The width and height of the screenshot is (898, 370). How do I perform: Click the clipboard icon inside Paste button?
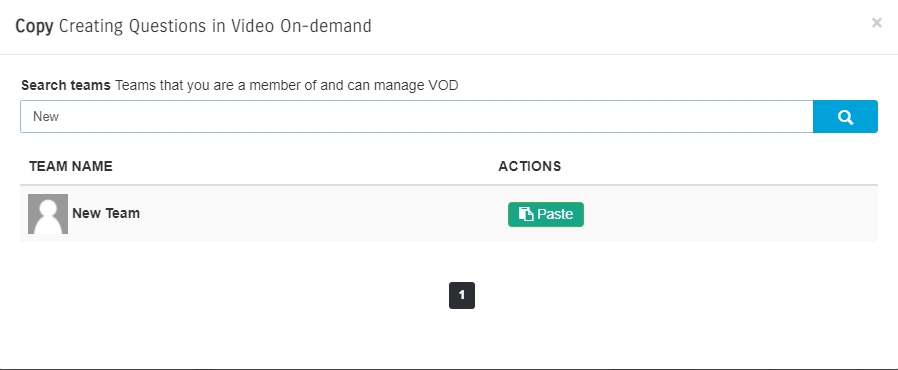click(x=526, y=214)
